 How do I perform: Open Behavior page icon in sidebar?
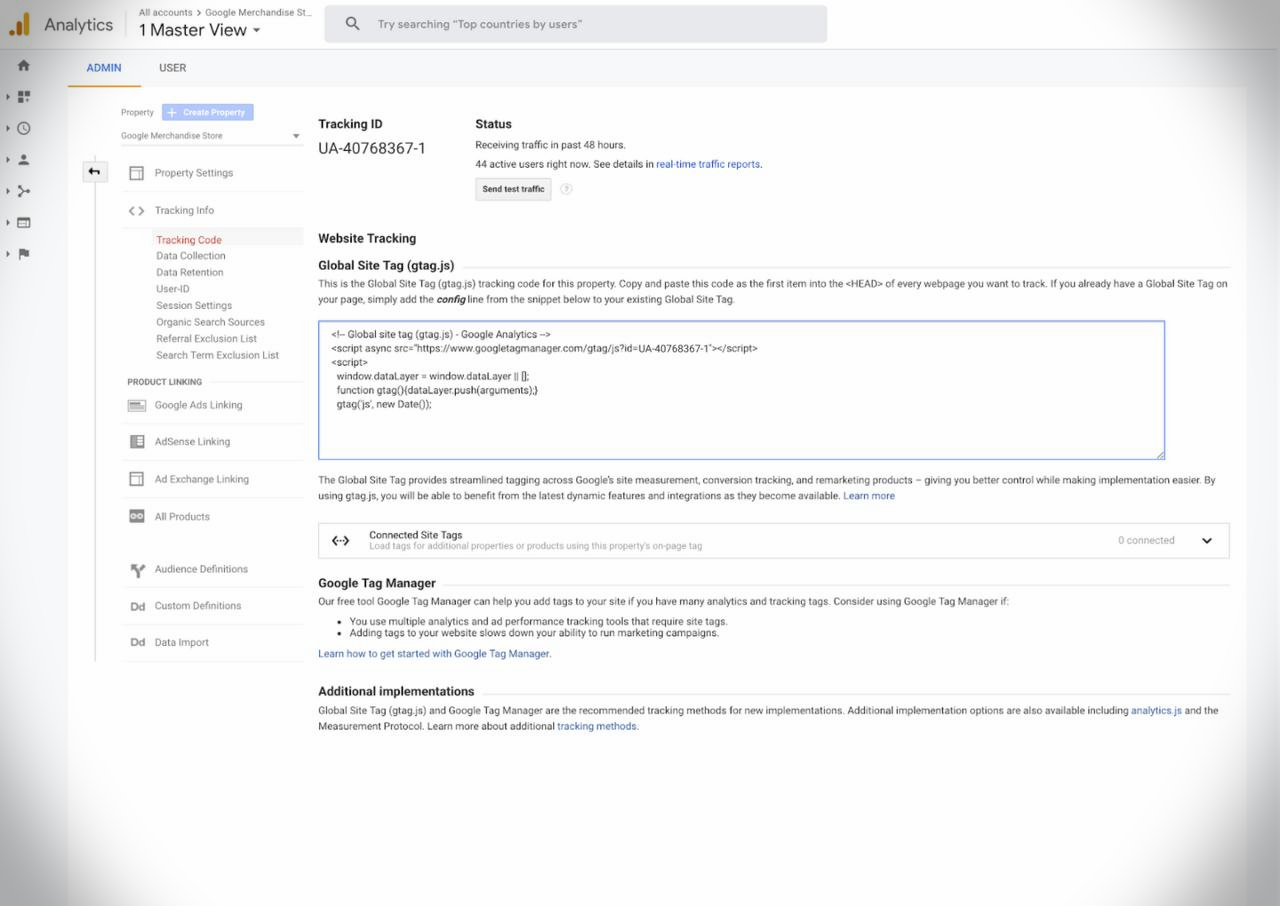[x=24, y=222]
